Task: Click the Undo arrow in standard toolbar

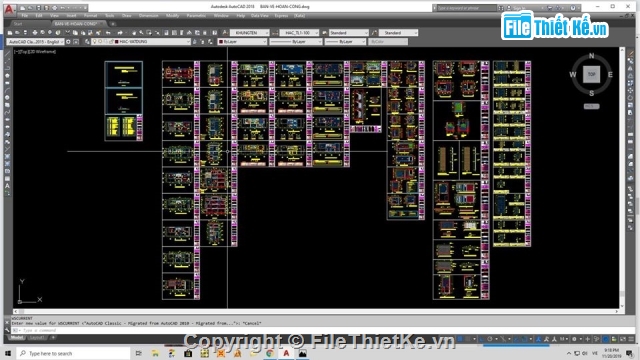Action: click(109, 33)
